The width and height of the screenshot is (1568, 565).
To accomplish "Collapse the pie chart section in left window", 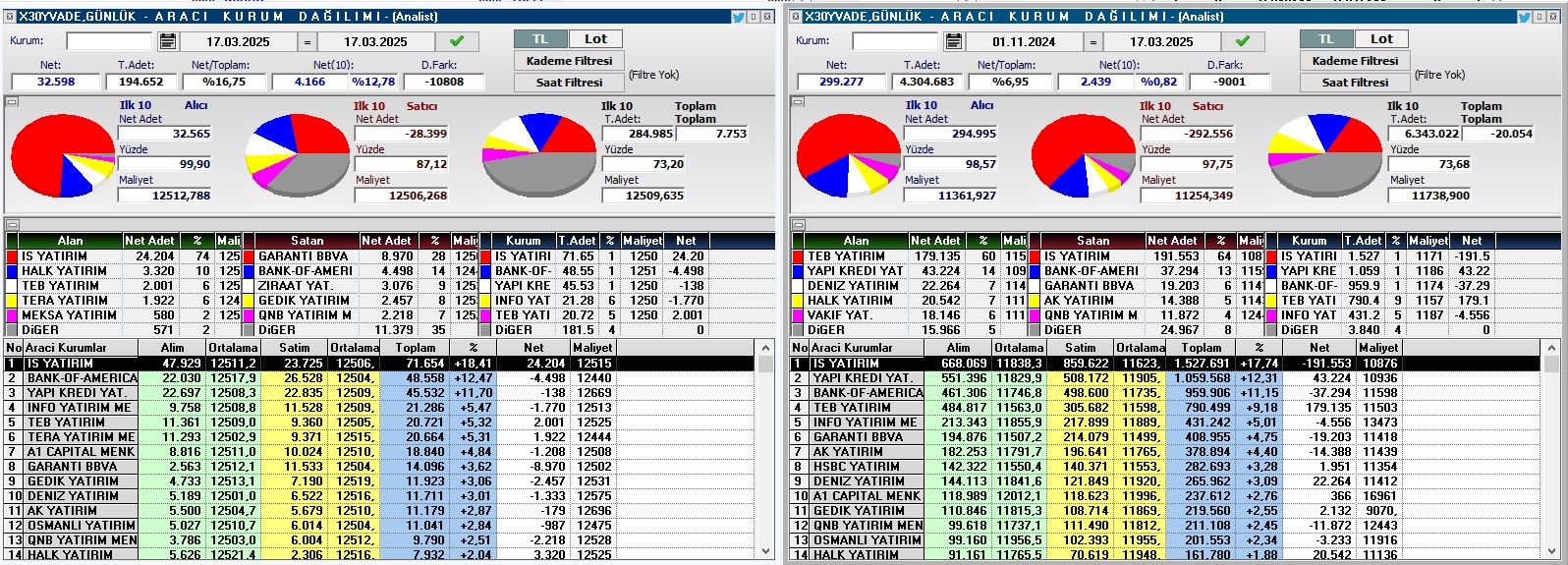I will tap(11, 101).
